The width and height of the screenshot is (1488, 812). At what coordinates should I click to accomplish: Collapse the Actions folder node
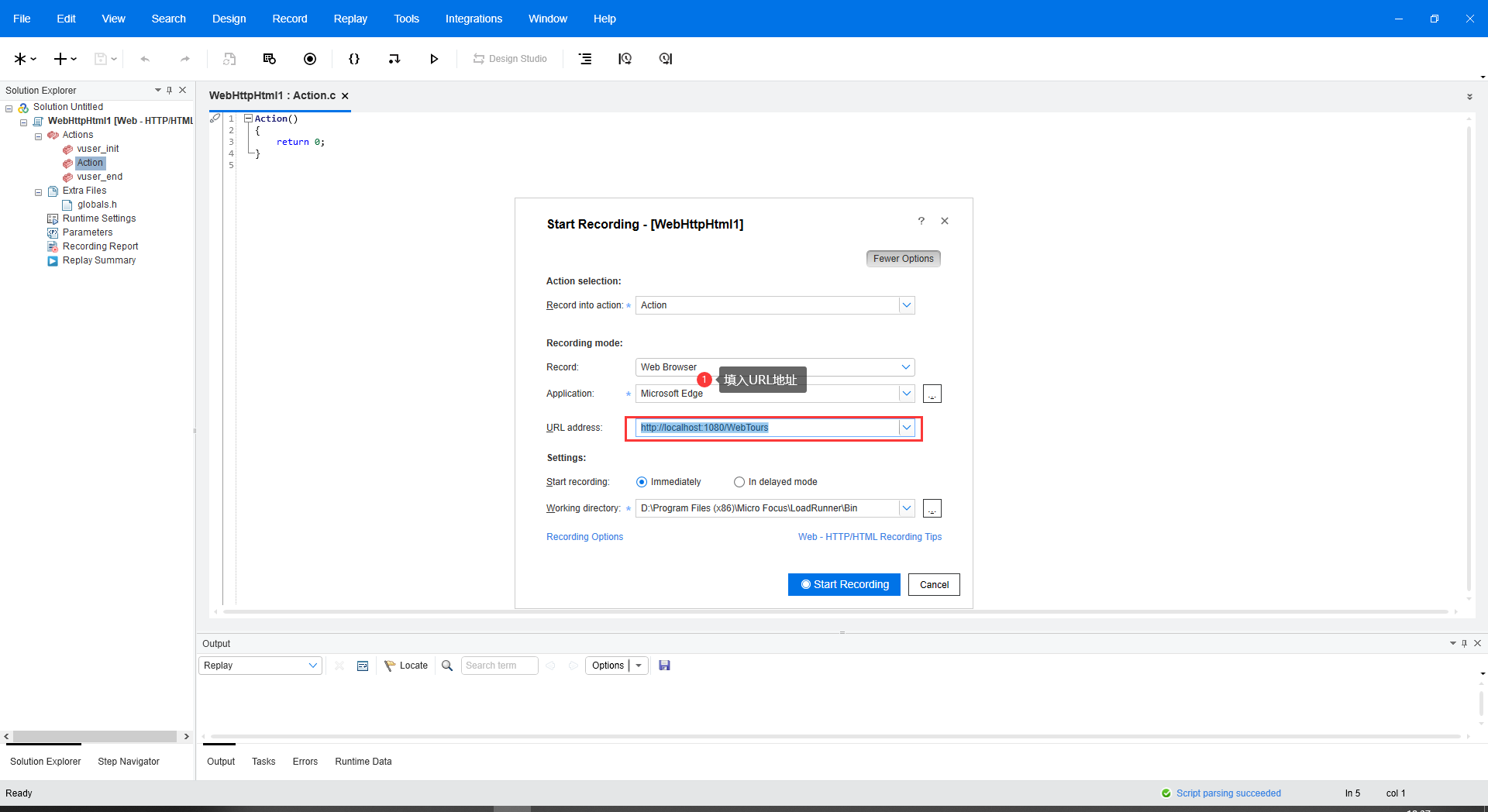(38, 136)
